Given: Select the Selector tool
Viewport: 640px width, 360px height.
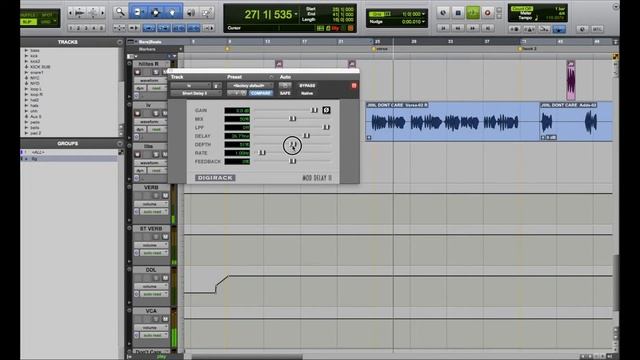Looking at the screenshot, I should [155, 12].
